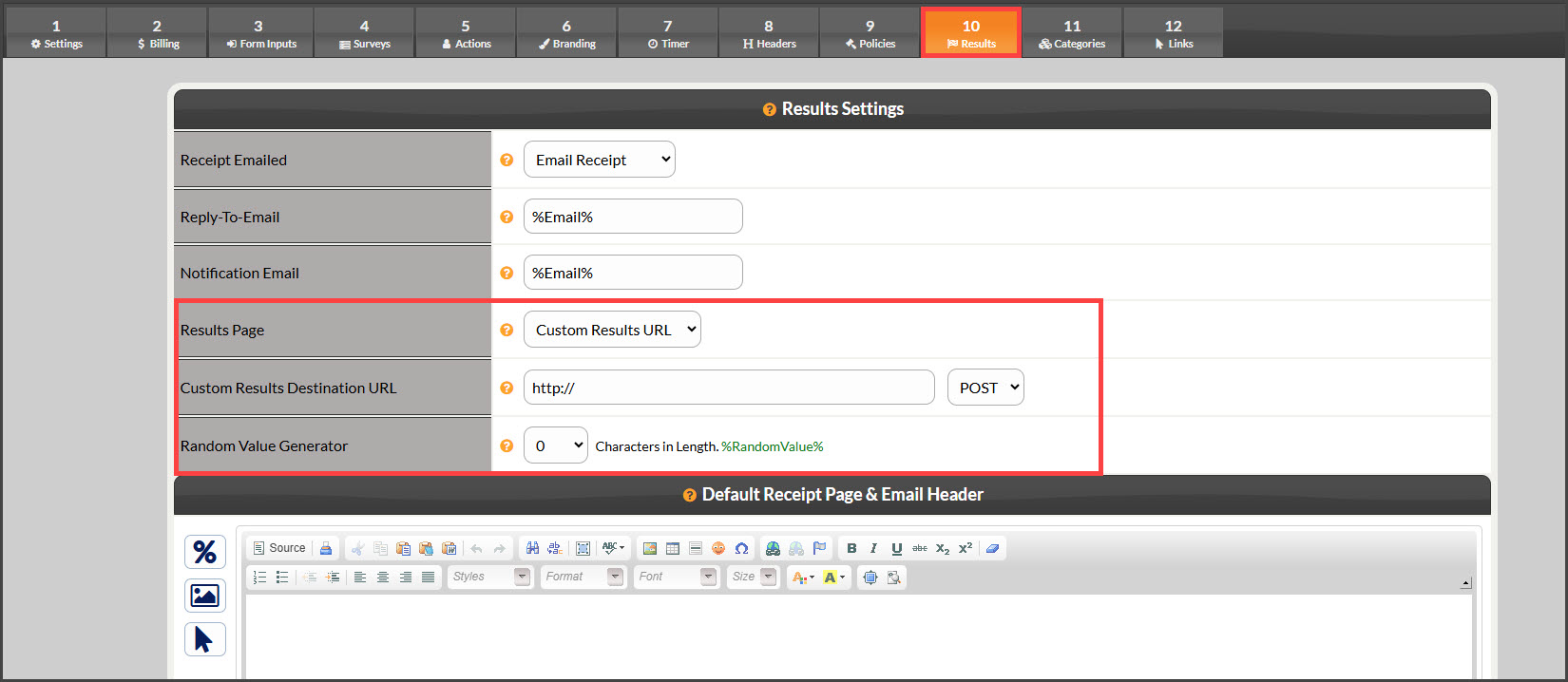Image resolution: width=1568 pixels, height=682 pixels.
Task: Click the image picture side button
Action: [205, 596]
